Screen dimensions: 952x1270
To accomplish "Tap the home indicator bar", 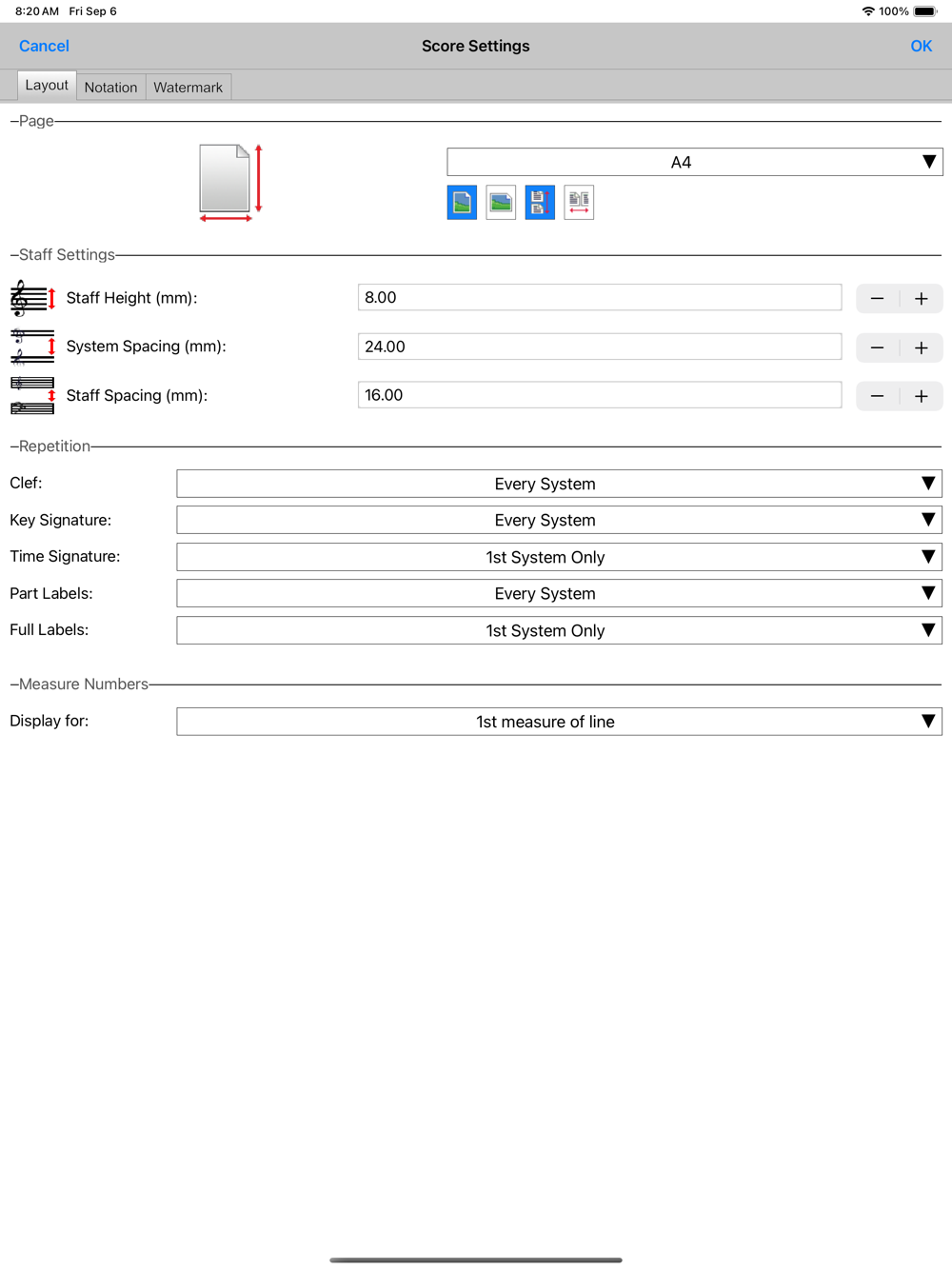I will (x=476, y=1260).
